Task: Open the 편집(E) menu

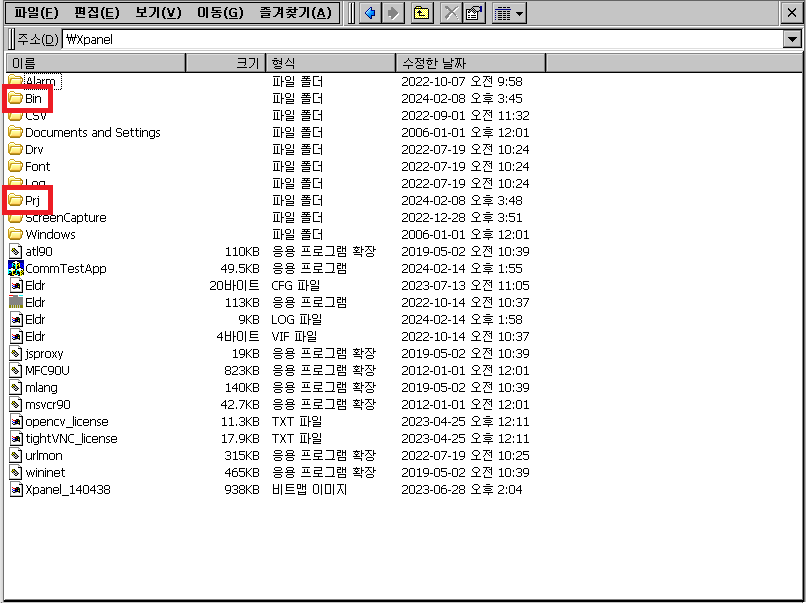Action: pos(97,13)
